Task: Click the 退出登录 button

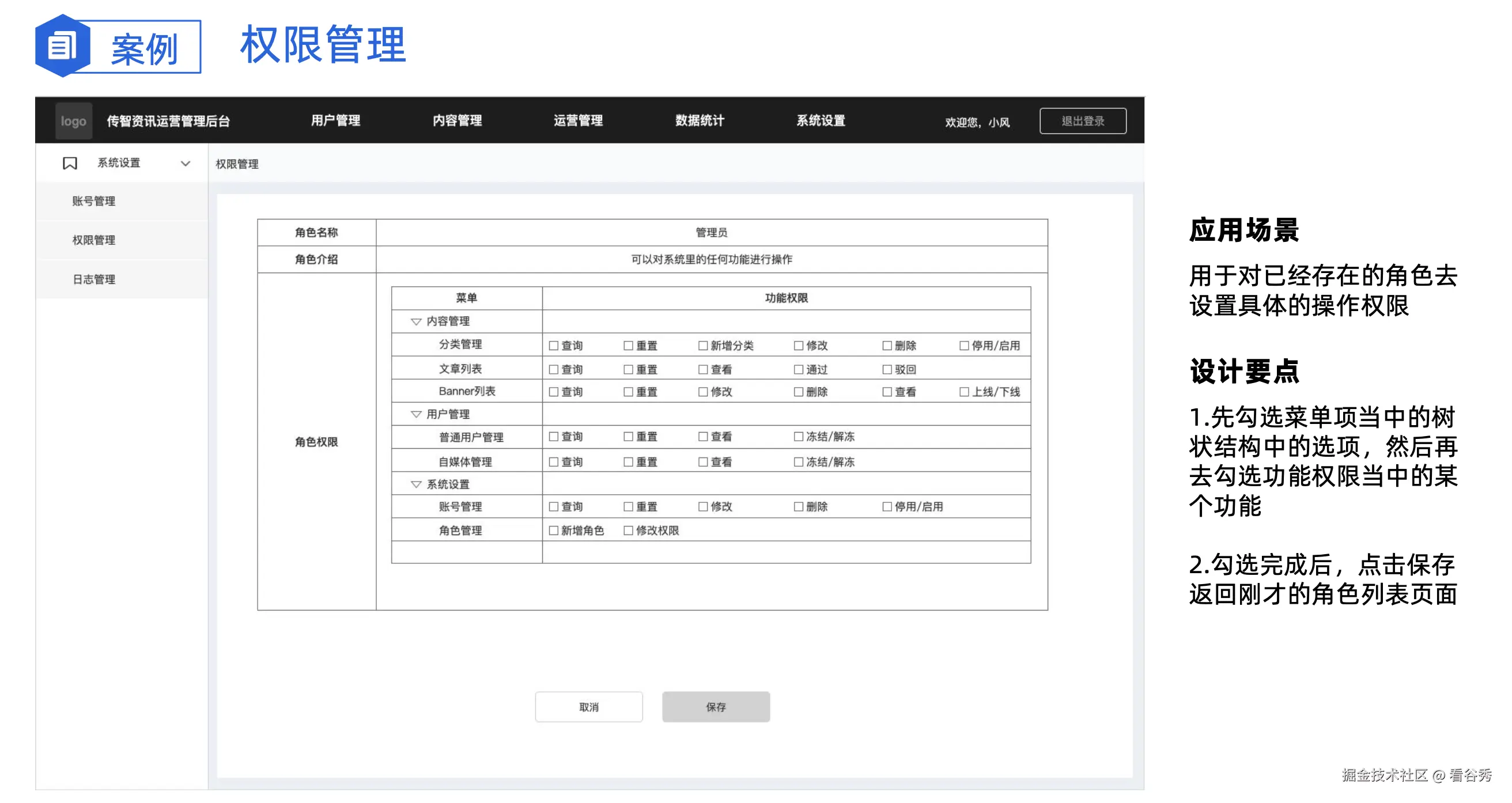Action: click(x=1083, y=120)
